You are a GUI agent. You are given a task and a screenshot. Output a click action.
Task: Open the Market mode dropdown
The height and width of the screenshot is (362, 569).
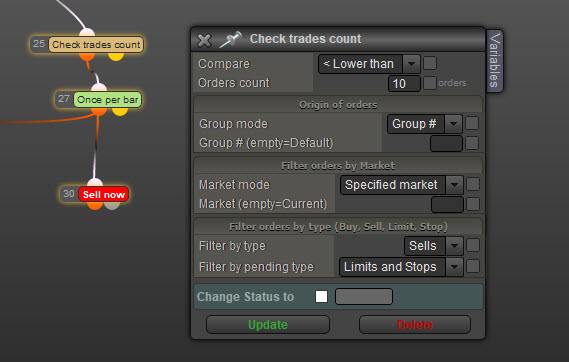(x=402, y=185)
